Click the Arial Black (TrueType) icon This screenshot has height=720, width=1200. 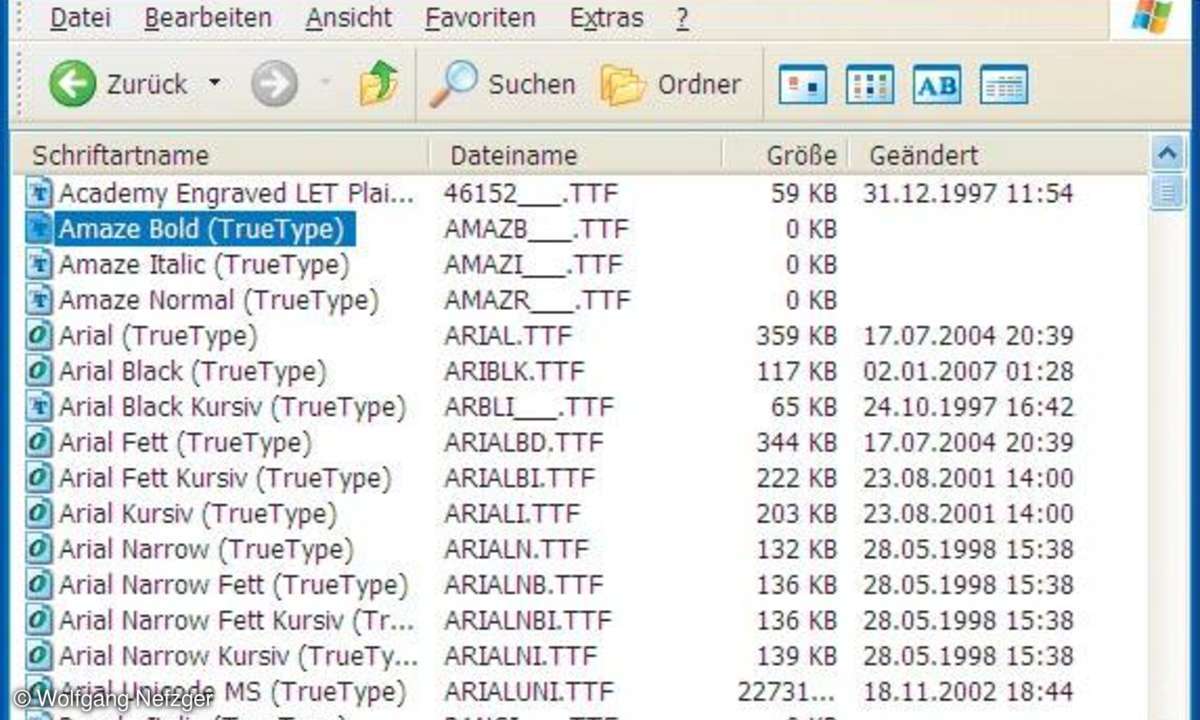[39, 371]
